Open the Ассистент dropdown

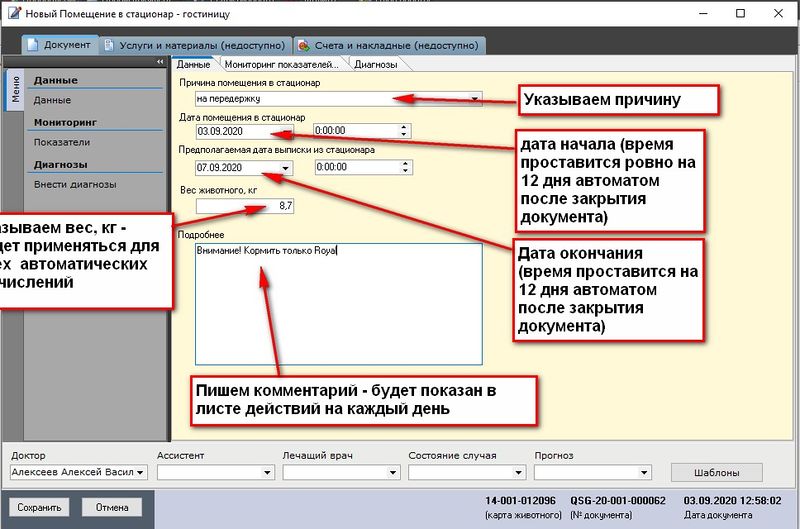pyautogui.click(x=267, y=472)
